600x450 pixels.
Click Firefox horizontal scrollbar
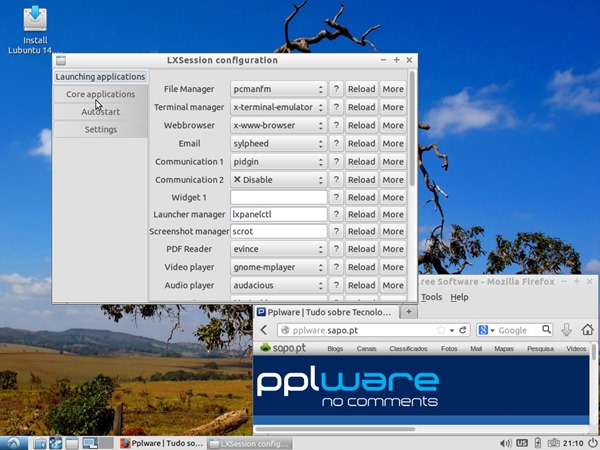[x=335, y=429]
